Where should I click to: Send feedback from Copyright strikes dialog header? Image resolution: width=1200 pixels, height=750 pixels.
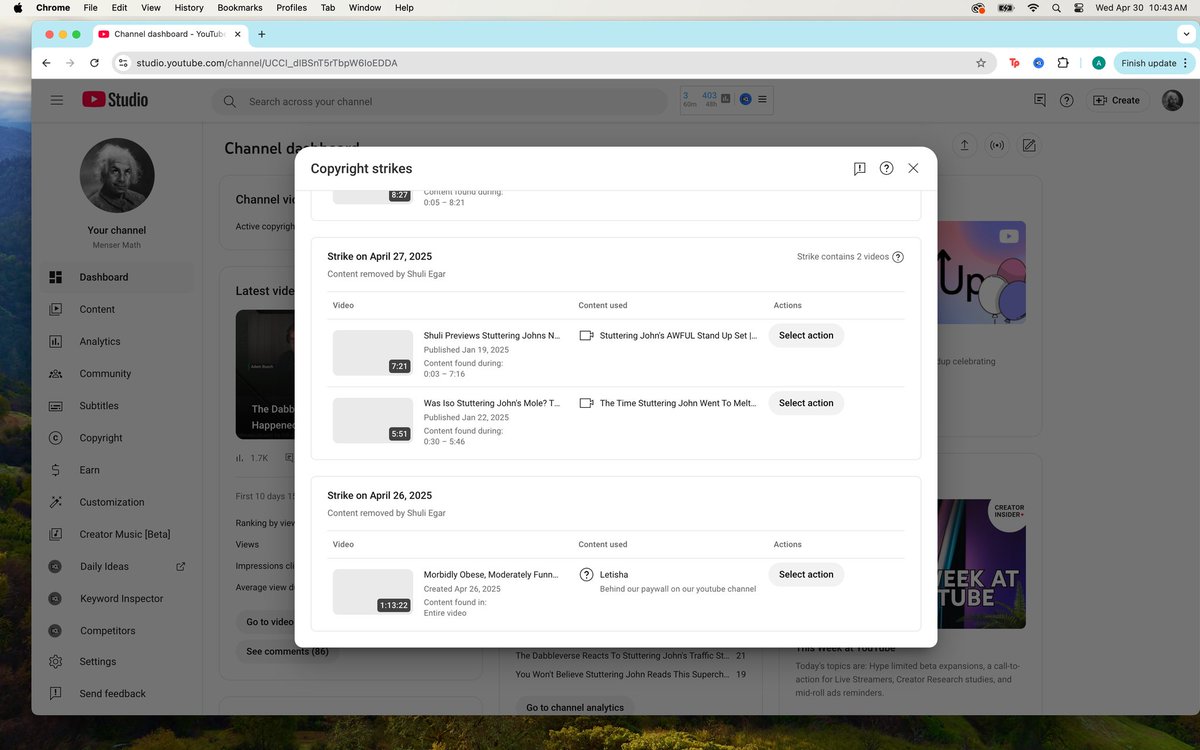[x=859, y=169]
